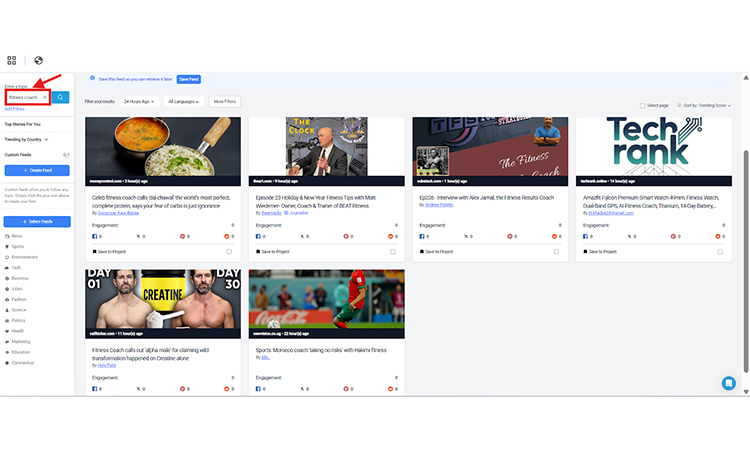Click X icon on dal chawal card
The height and width of the screenshot is (450, 750).
click(x=139, y=236)
